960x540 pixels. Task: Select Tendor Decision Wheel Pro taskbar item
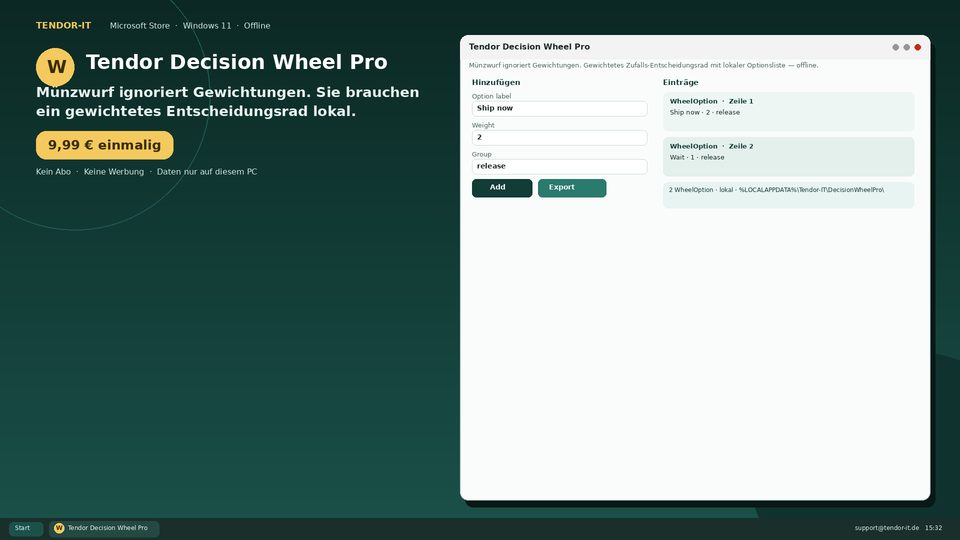pos(104,528)
